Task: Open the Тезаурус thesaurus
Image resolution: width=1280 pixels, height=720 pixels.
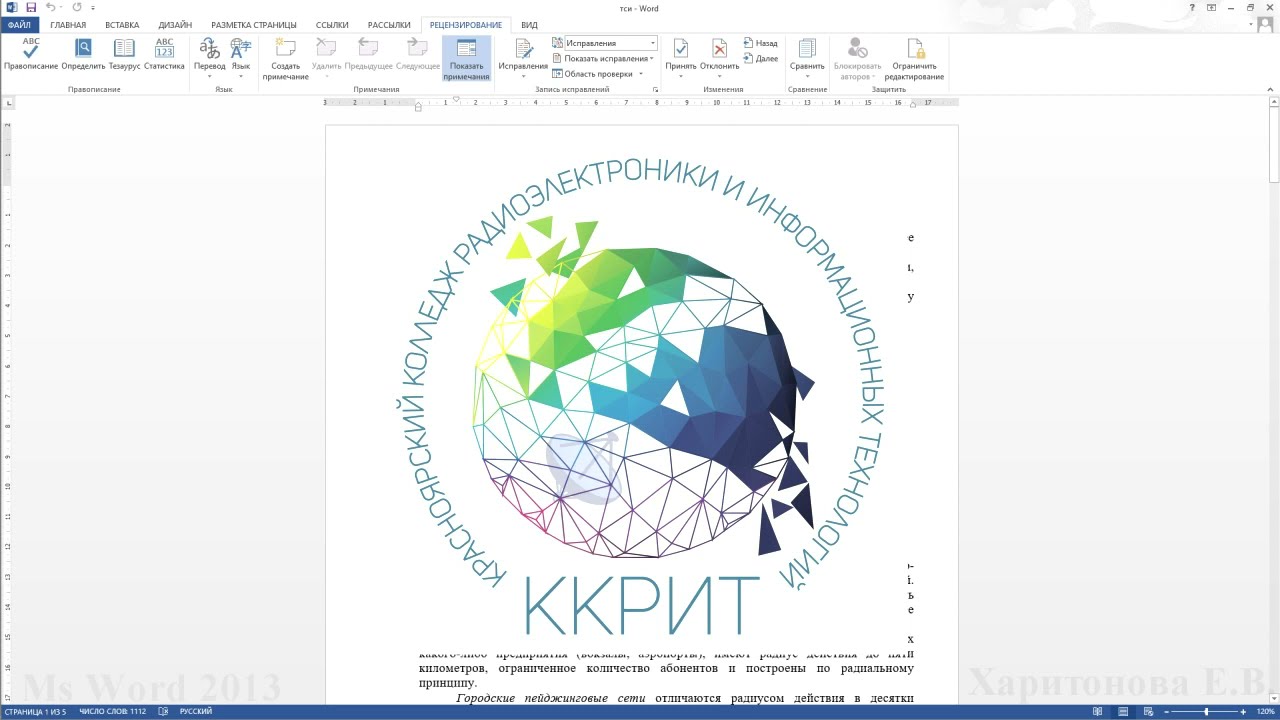Action: [124, 55]
